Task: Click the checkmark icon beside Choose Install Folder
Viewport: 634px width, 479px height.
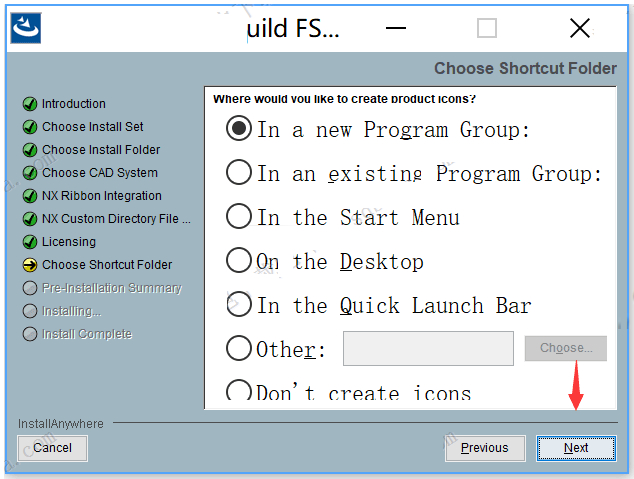Action: (x=30, y=150)
